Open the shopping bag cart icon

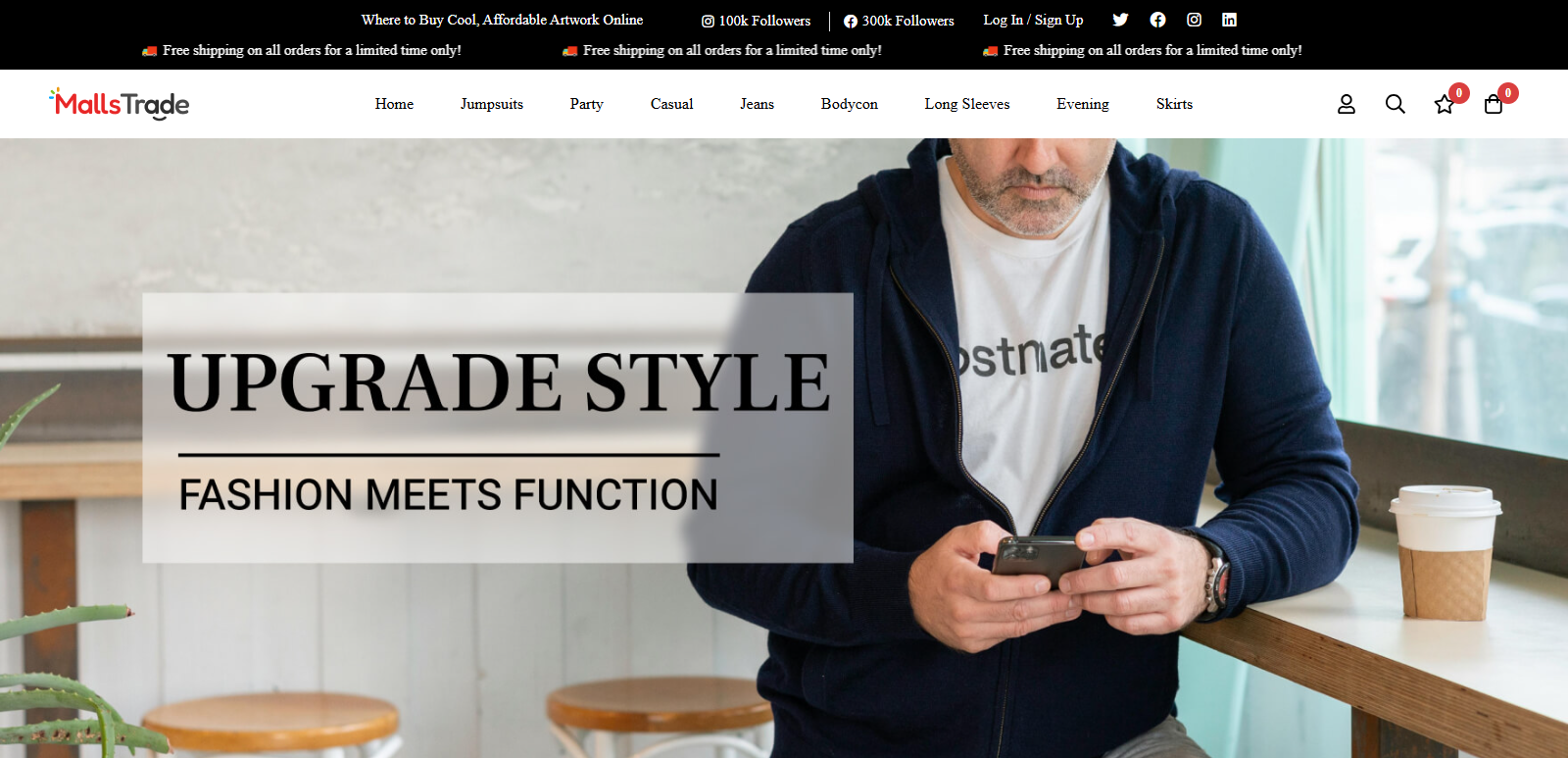coord(1494,104)
